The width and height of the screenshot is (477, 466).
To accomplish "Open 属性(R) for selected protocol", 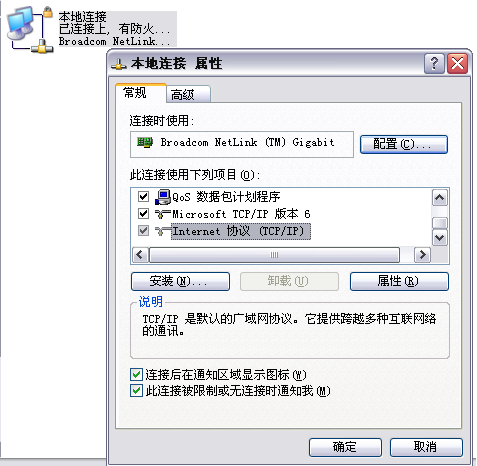I will 399,281.
